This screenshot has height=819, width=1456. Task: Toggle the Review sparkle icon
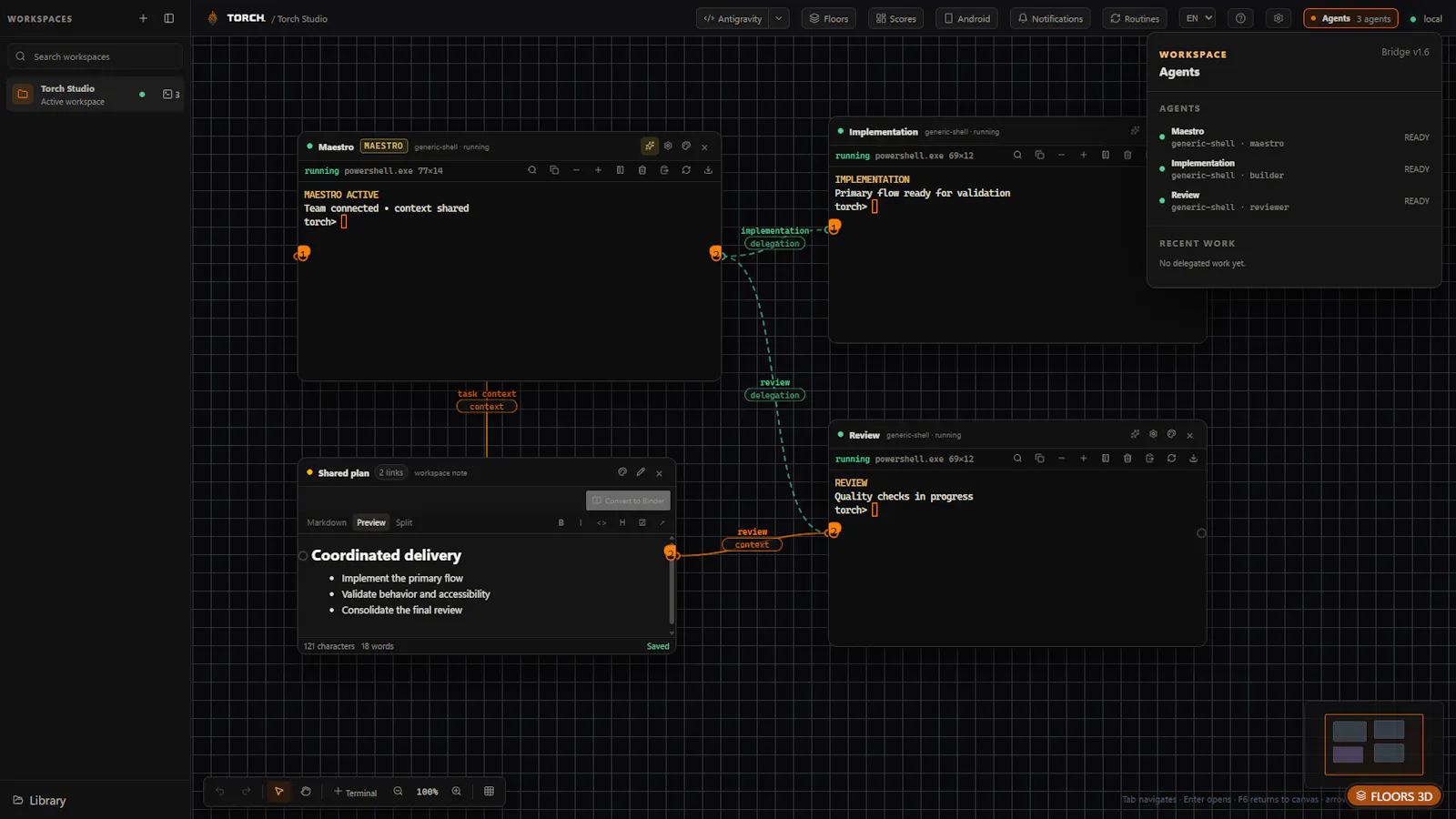pos(1135,434)
